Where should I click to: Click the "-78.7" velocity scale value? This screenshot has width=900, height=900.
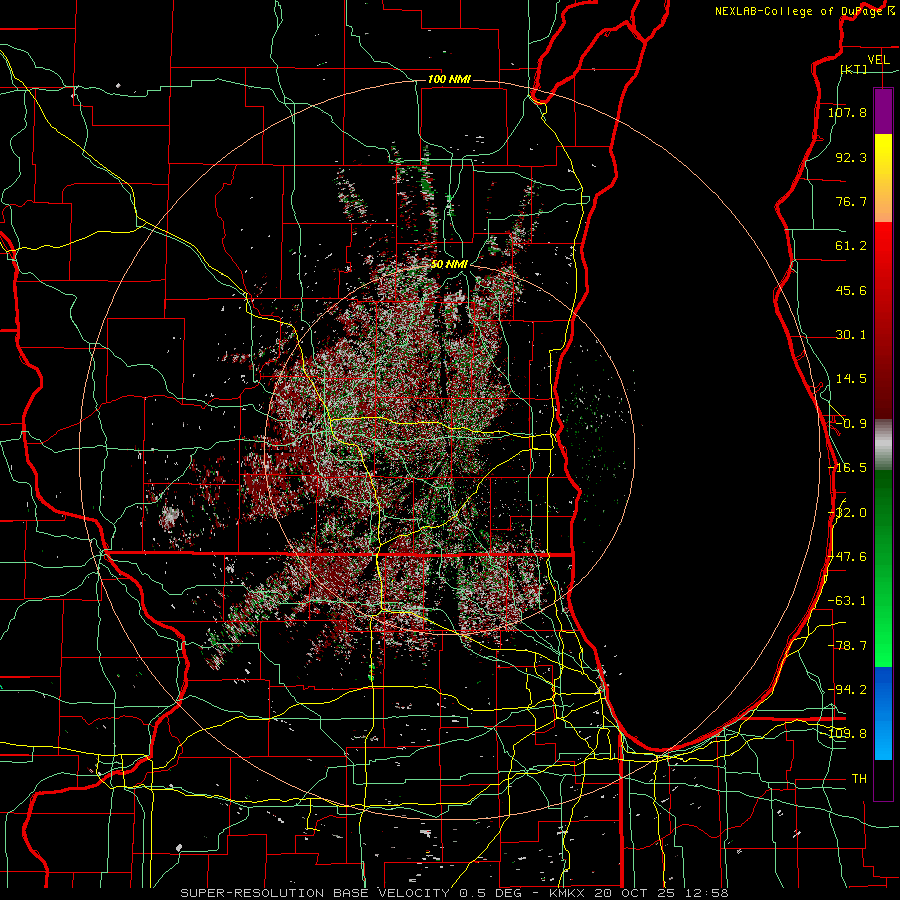[847, 646]
